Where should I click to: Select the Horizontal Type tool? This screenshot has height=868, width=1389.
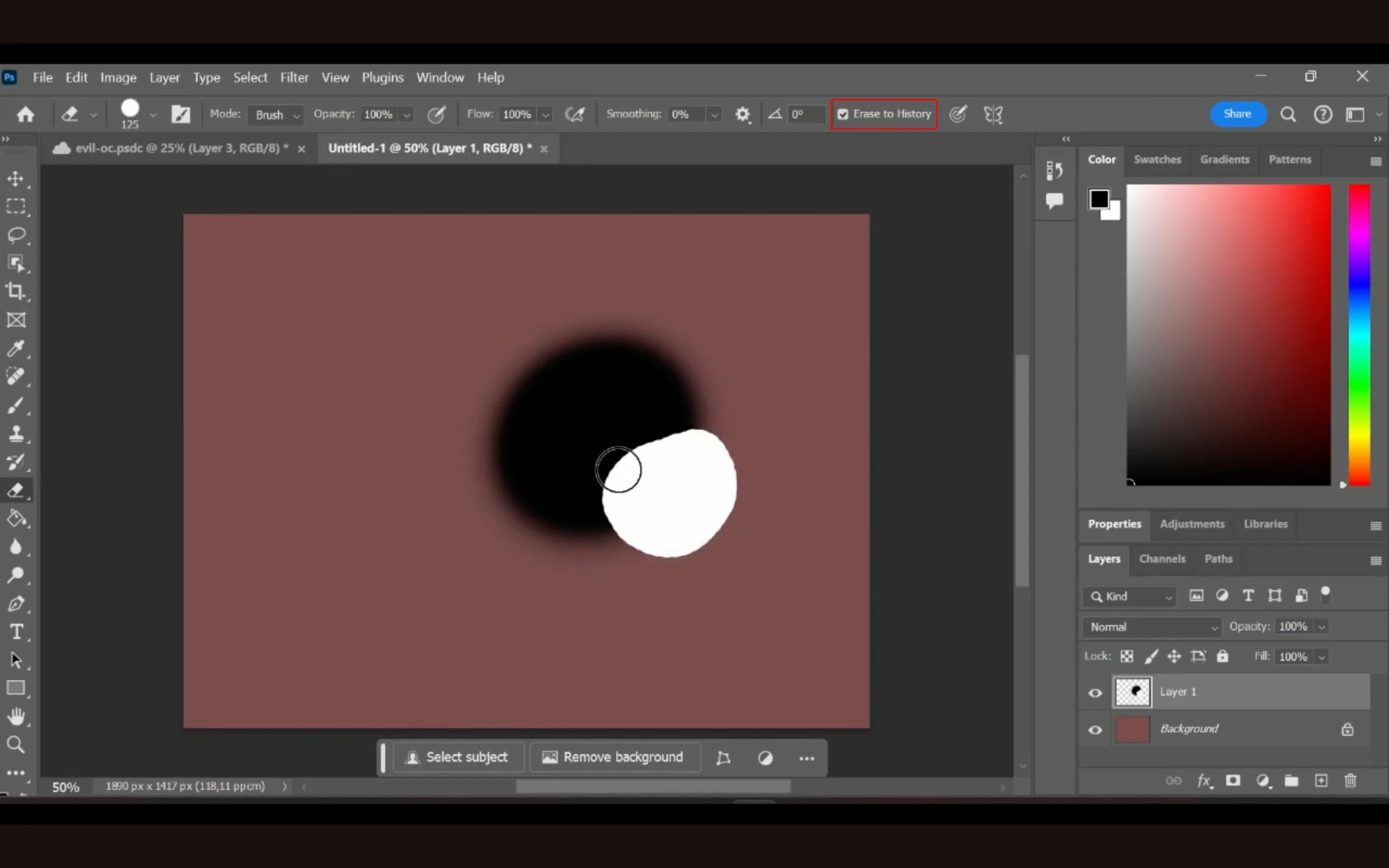16,632
